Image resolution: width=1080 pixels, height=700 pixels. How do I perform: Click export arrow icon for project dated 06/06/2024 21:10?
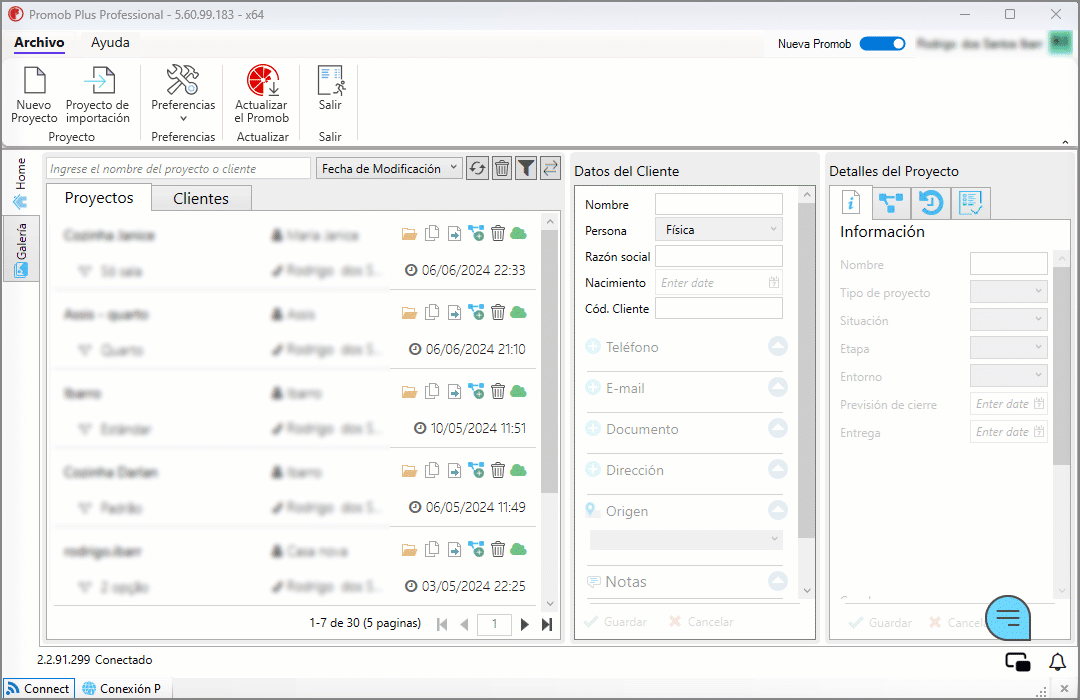tap(455, 313)
